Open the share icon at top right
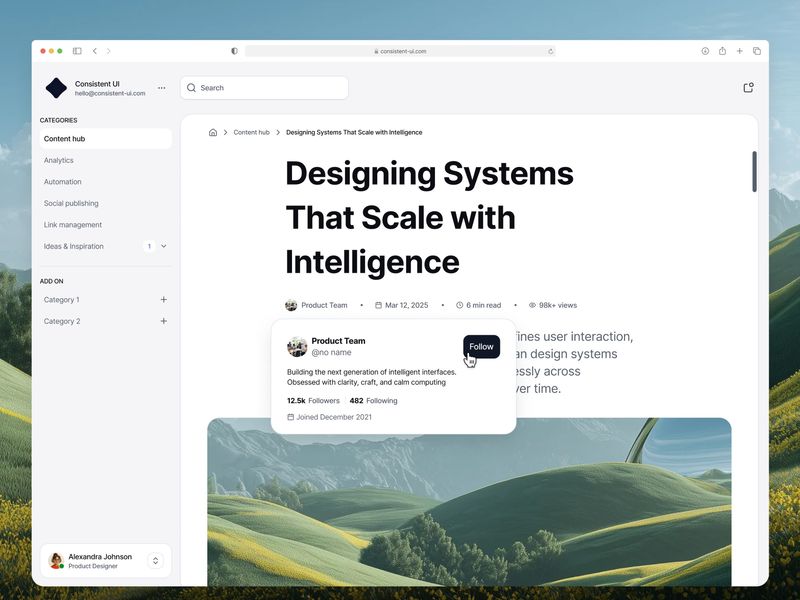The image size is (800, 600). [747, 87]
